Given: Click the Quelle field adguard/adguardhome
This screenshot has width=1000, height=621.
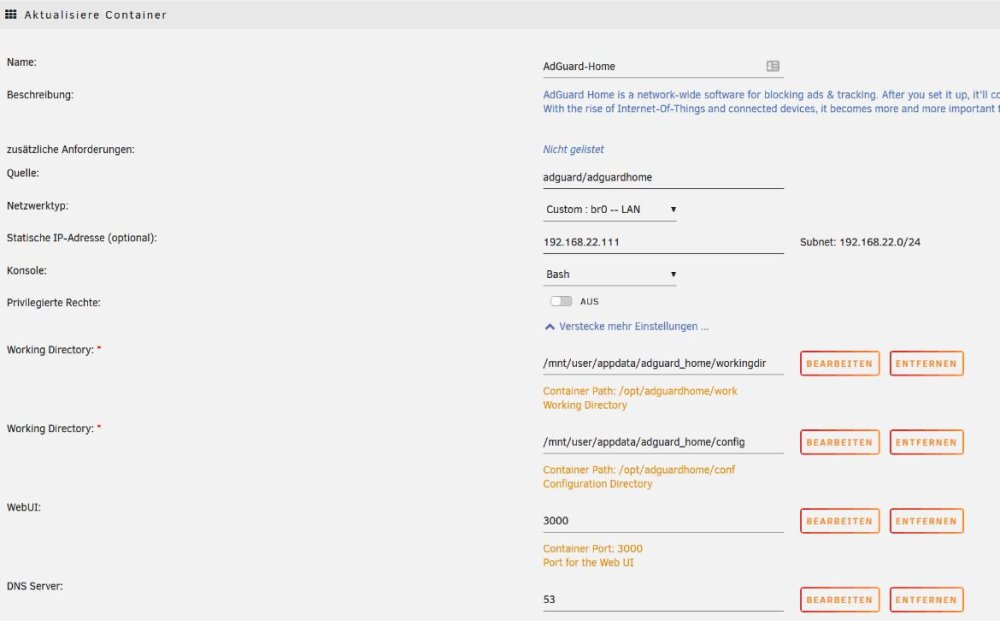Looking at the screenshot, I should (663, 177).
